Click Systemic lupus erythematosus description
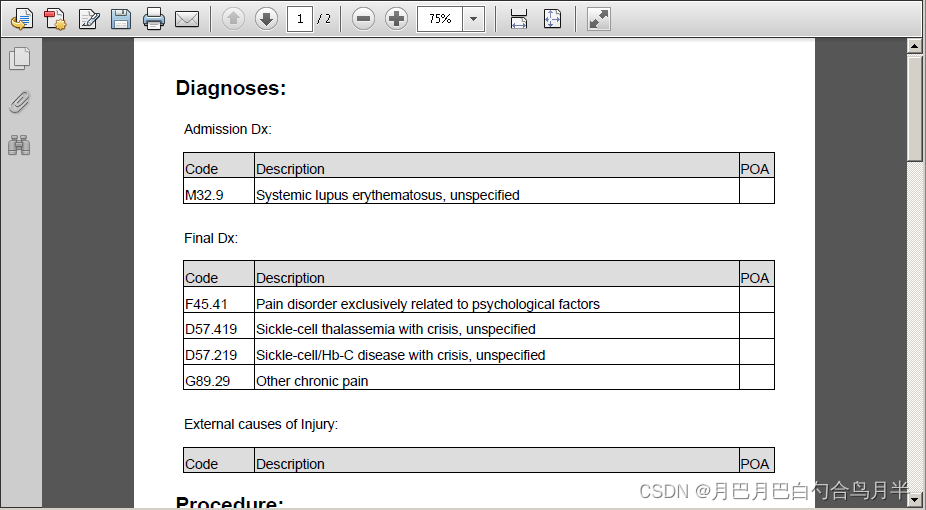 [388, 195]
